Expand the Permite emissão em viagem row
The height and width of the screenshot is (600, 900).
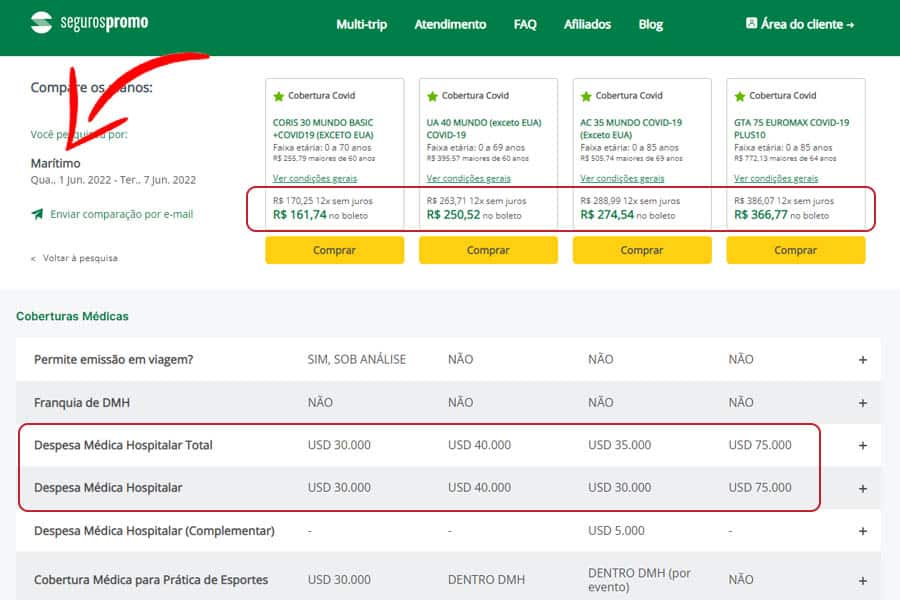(x=863, y=360)
